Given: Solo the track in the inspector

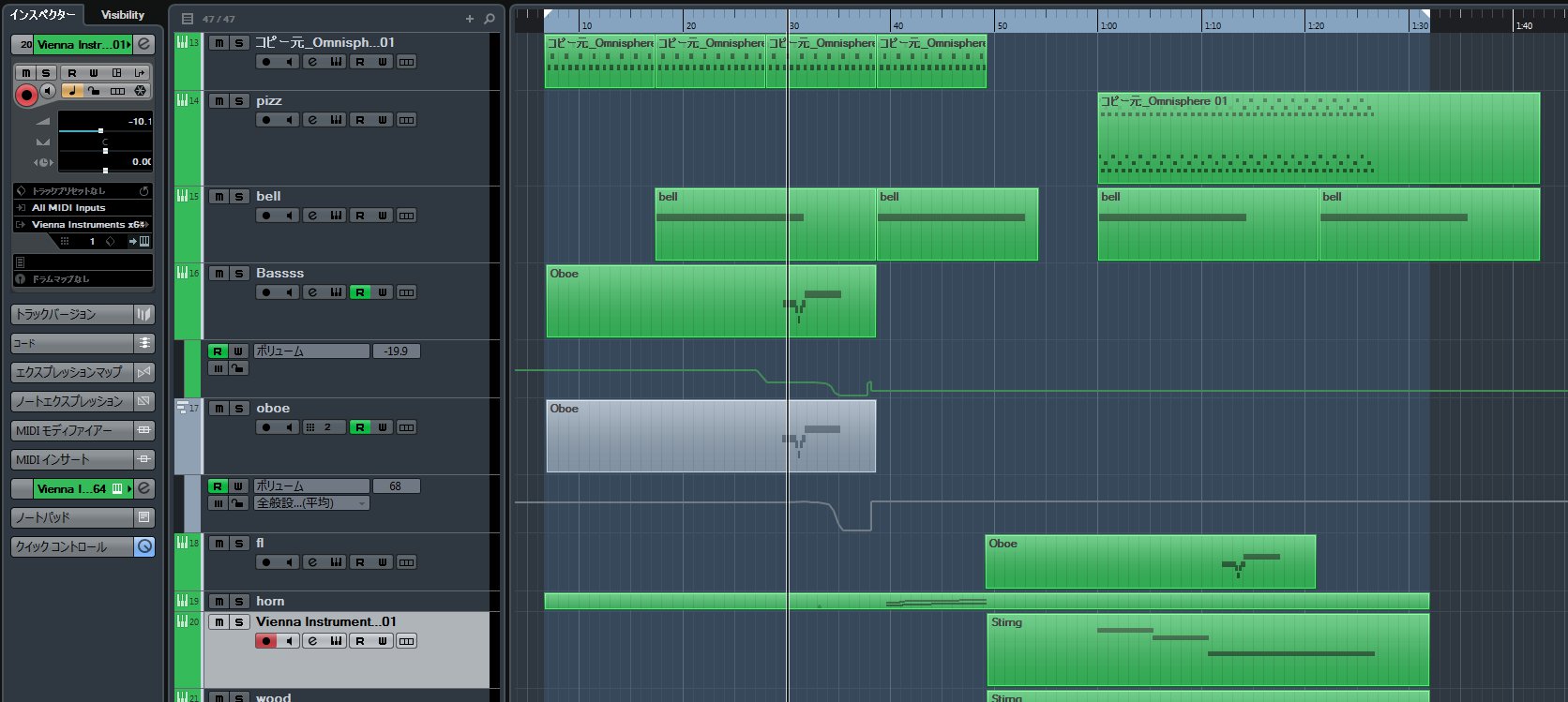Looking at the screenshot, I should coord(45,72).
